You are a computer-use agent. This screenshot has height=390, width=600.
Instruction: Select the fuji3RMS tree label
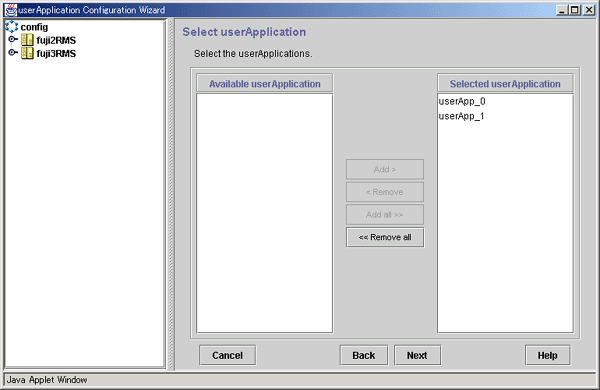[x=56, y=53]
